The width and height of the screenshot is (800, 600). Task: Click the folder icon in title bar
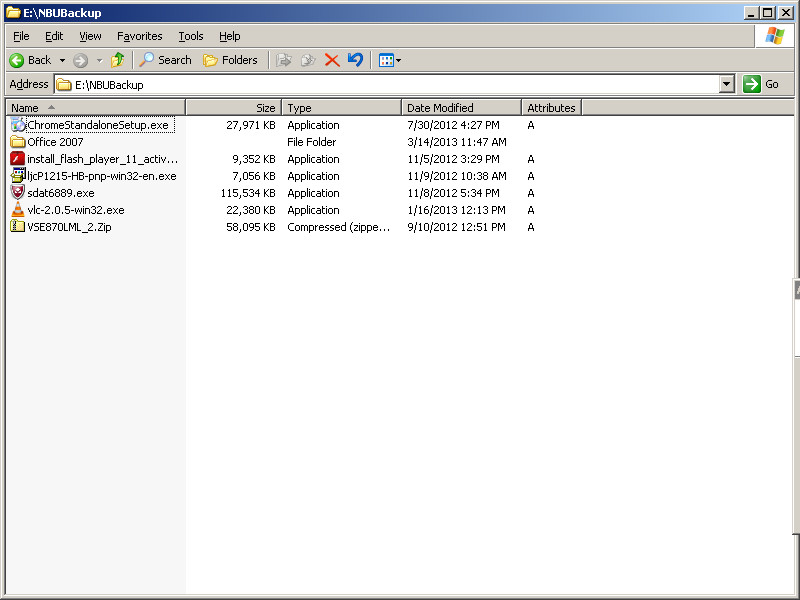click(x=13, y=12)
